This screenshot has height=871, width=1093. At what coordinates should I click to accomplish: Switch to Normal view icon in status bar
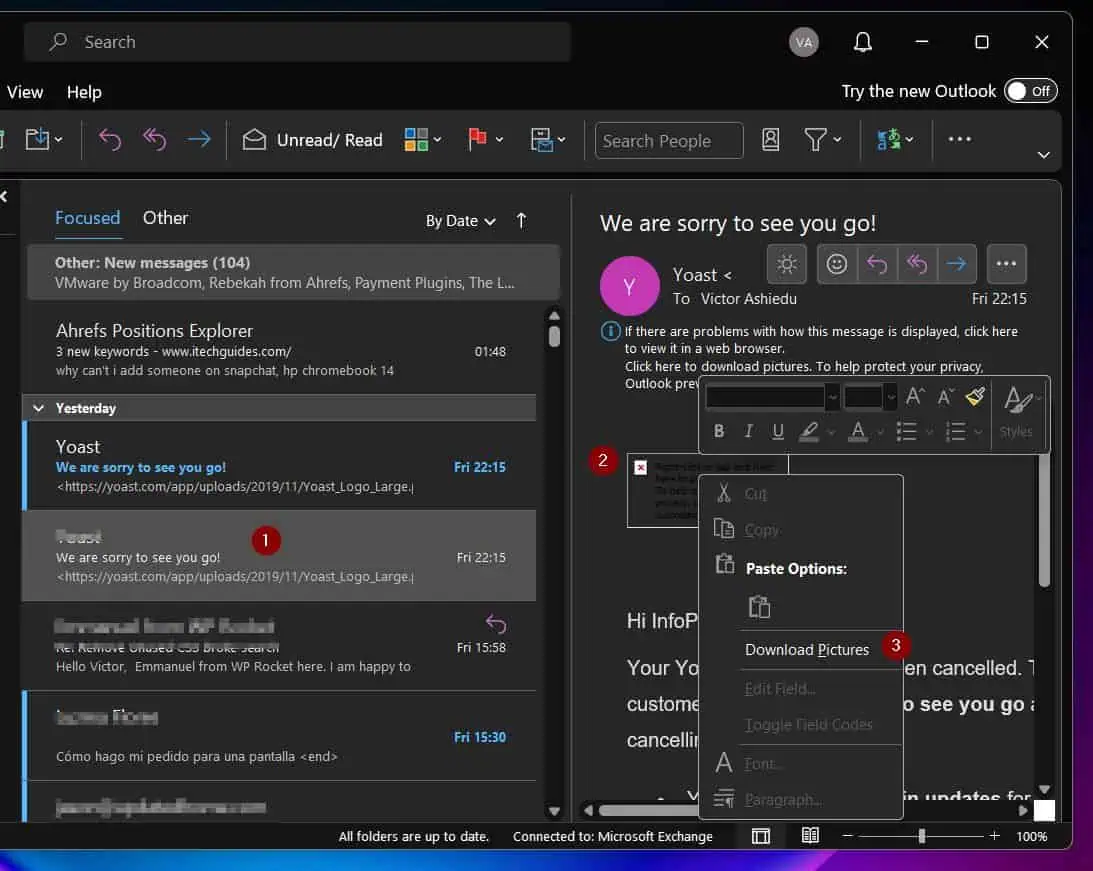(760, 835)
